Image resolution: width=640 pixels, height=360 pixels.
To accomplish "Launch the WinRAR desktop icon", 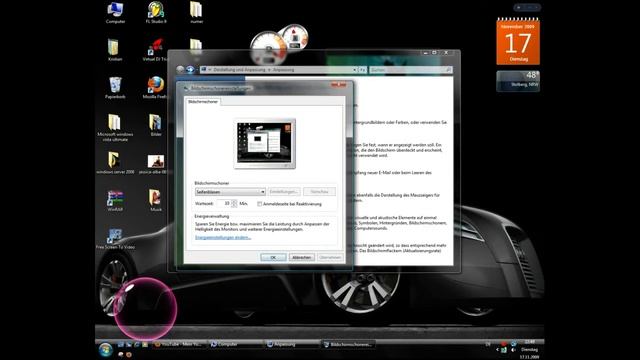I will coord(115,200).
